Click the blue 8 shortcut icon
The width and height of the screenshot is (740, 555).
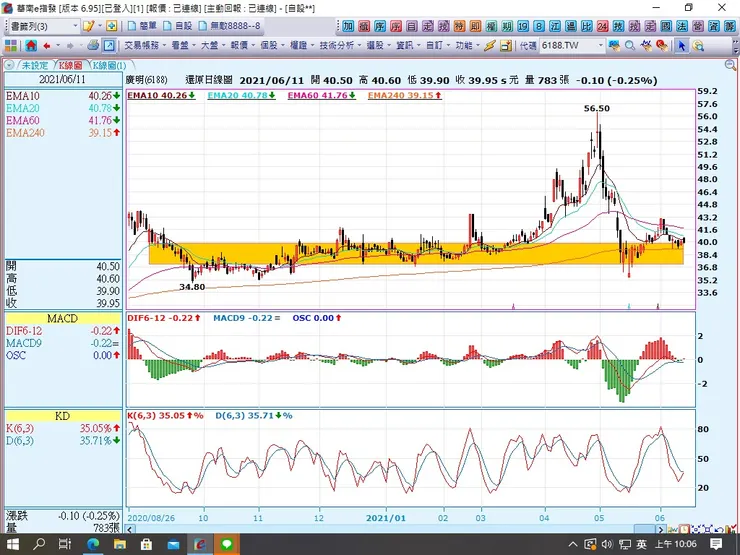pyautogui.click(x=539, y=26)
